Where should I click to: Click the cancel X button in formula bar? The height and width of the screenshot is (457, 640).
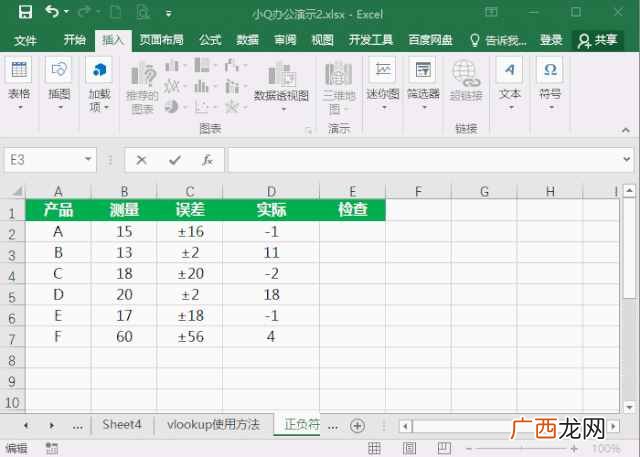click(x=142, y=160)
